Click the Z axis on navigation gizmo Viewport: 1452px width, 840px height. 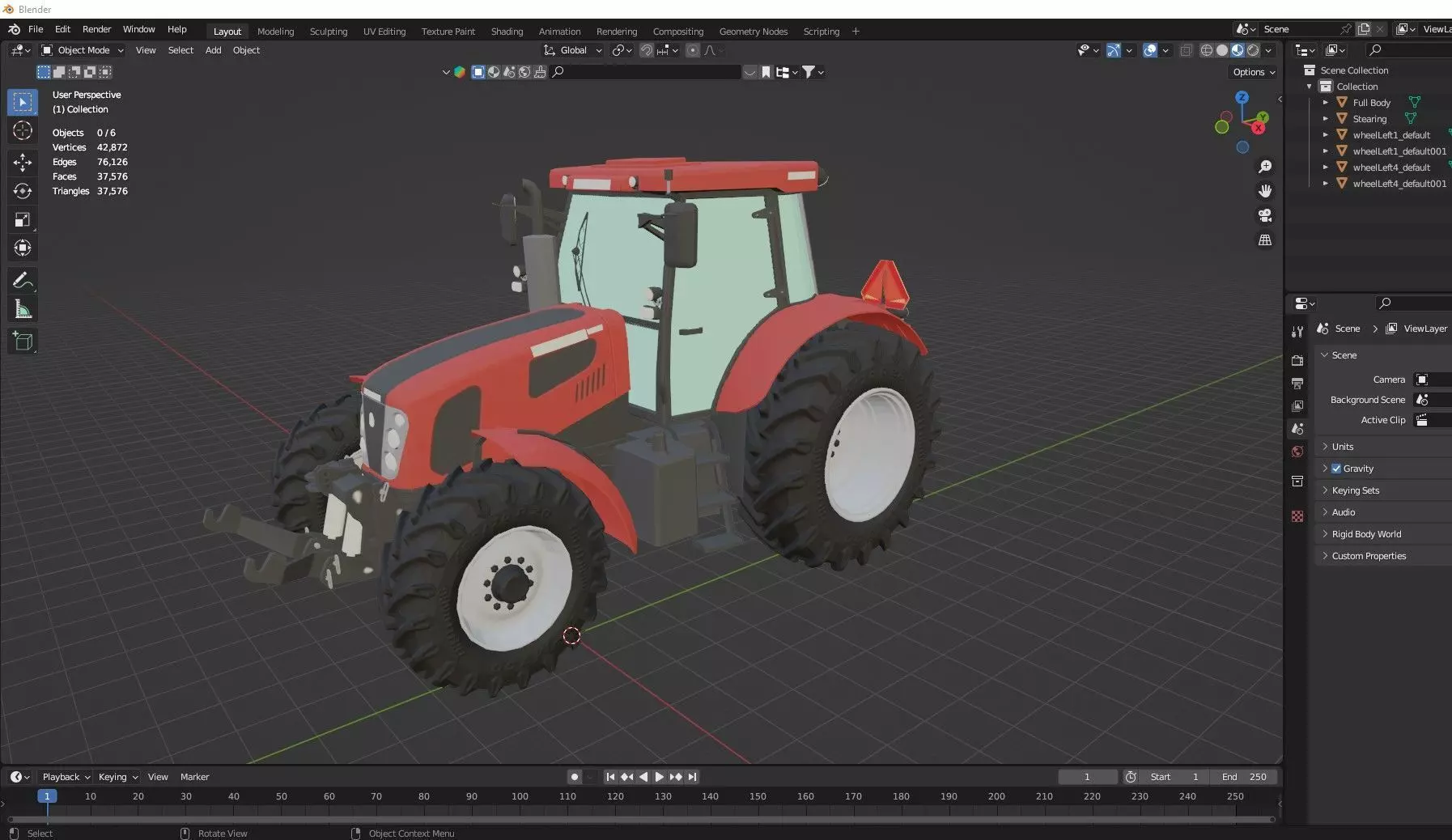click(x=1242, y=97)
